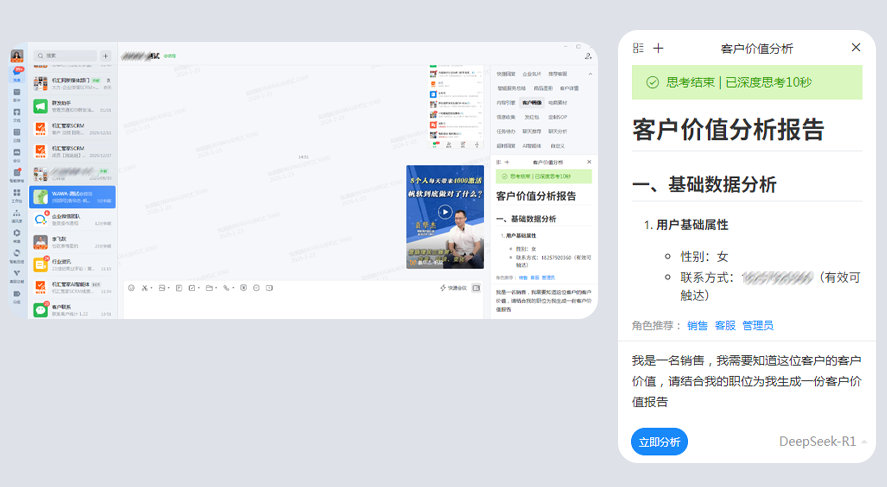Play the video thumbnail in chat
This screenshot has height=487, width=887.
(x=445, y=212)
